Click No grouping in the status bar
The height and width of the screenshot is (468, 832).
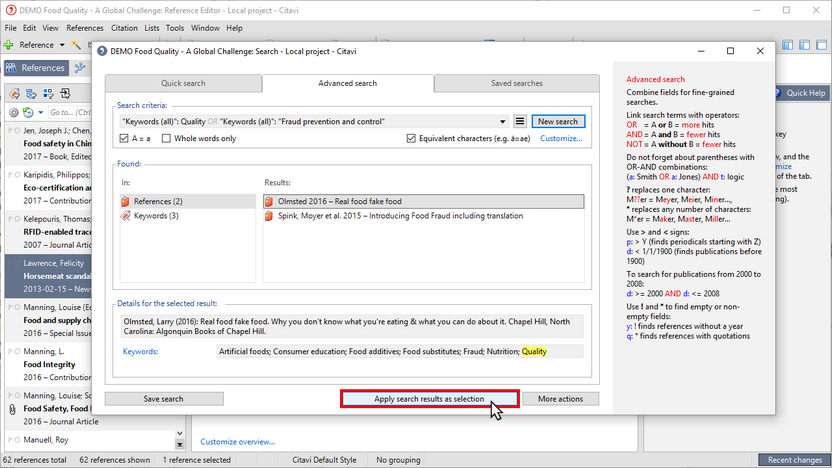click(398, 460)
